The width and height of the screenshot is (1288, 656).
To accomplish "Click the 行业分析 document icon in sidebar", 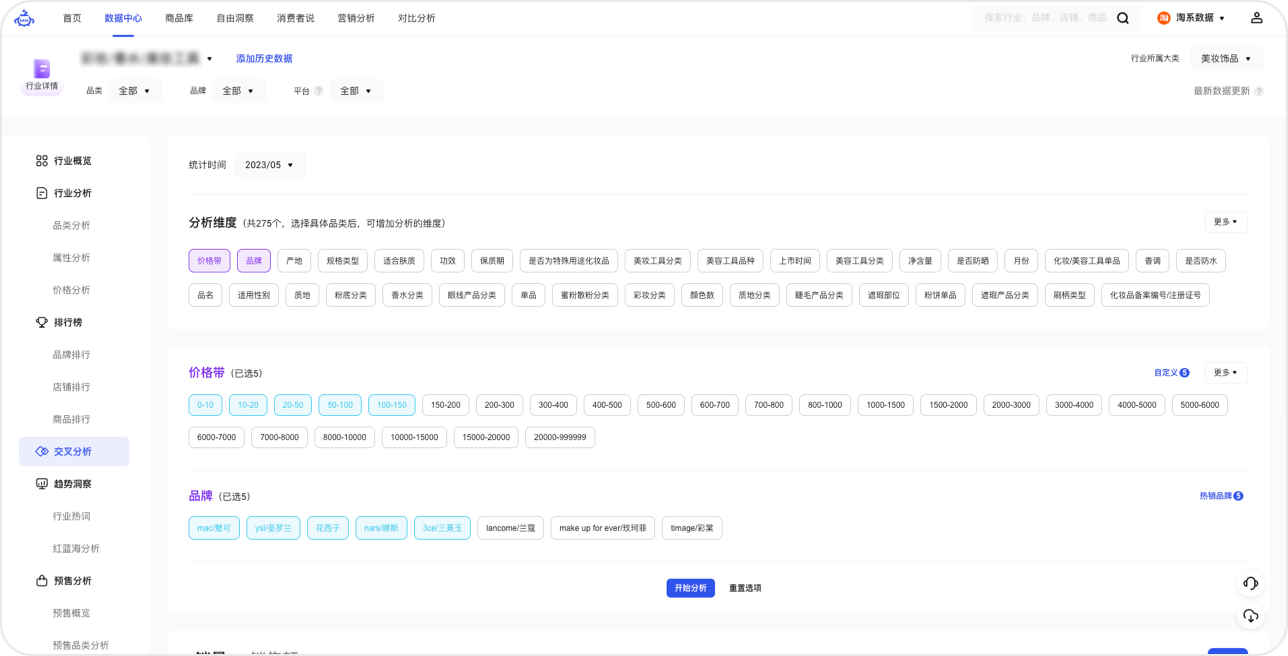I will point(41,193).
